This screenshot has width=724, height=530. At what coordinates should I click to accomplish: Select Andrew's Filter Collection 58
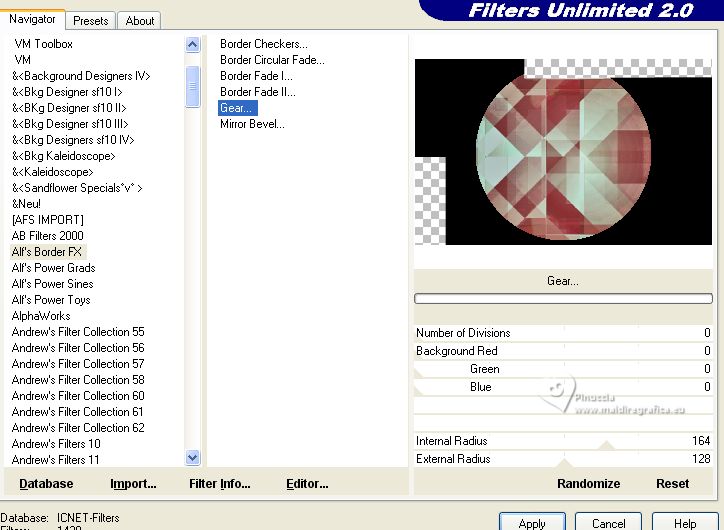(x=78, y=380)
